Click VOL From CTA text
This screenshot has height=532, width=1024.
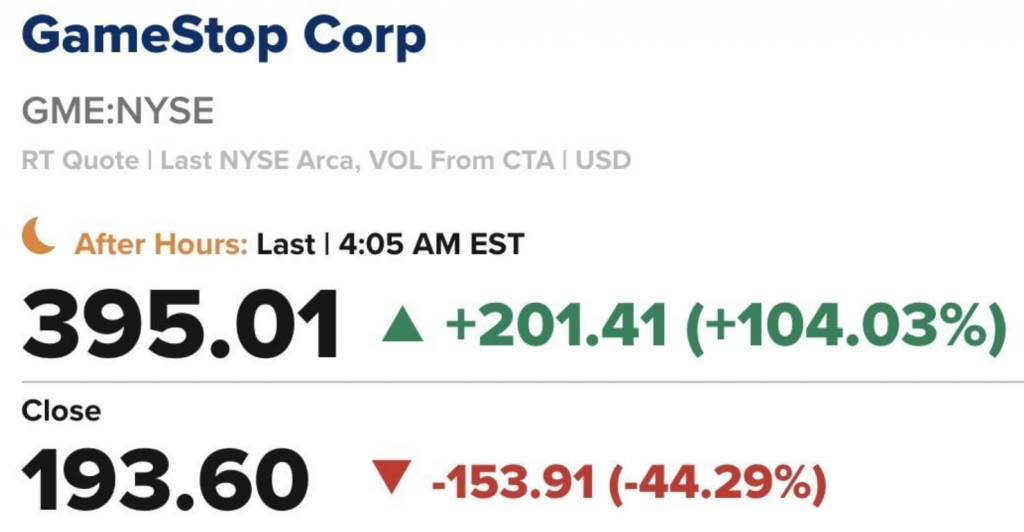tap(462, 161)
